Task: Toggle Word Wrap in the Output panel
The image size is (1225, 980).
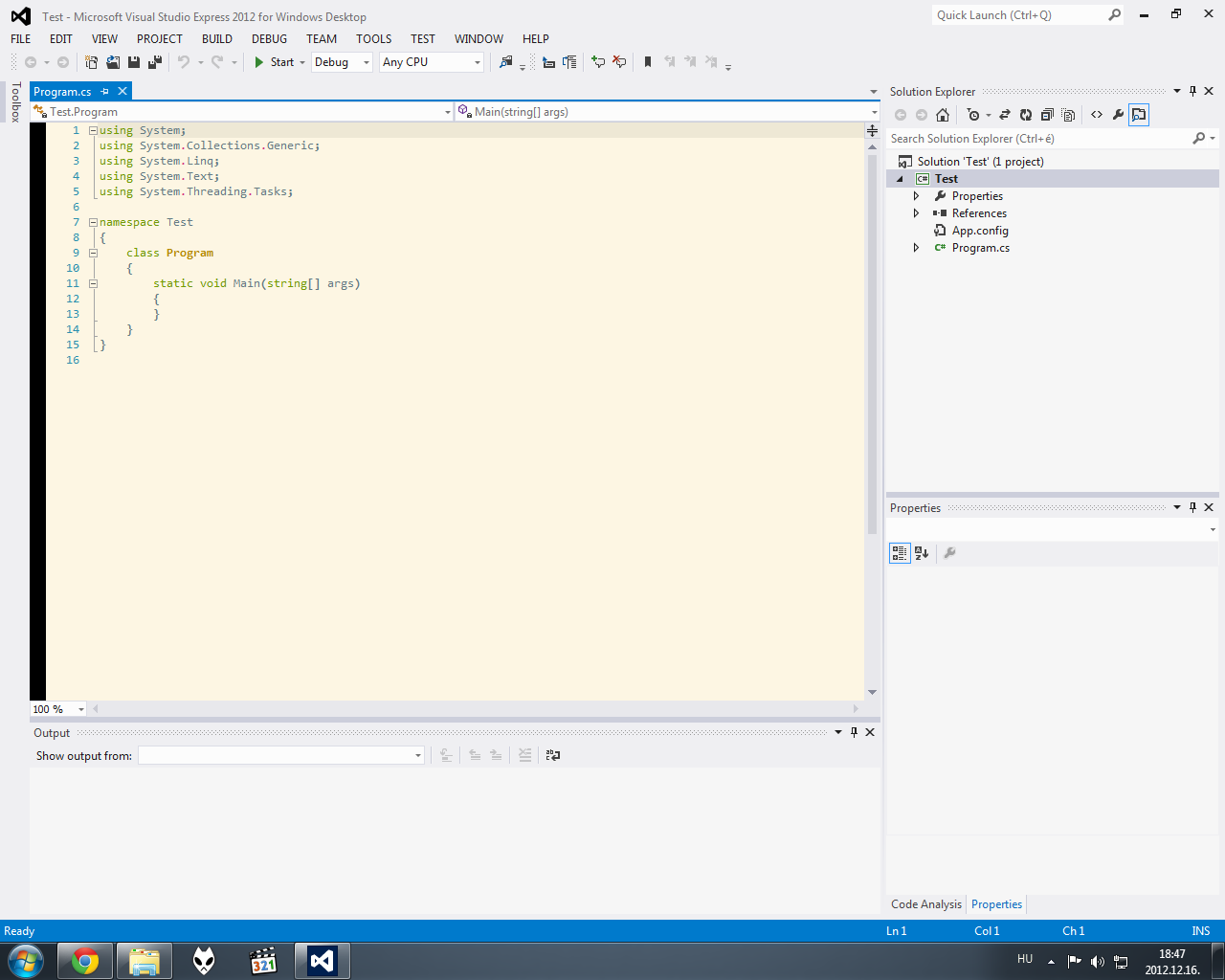Action: (553, 755)
